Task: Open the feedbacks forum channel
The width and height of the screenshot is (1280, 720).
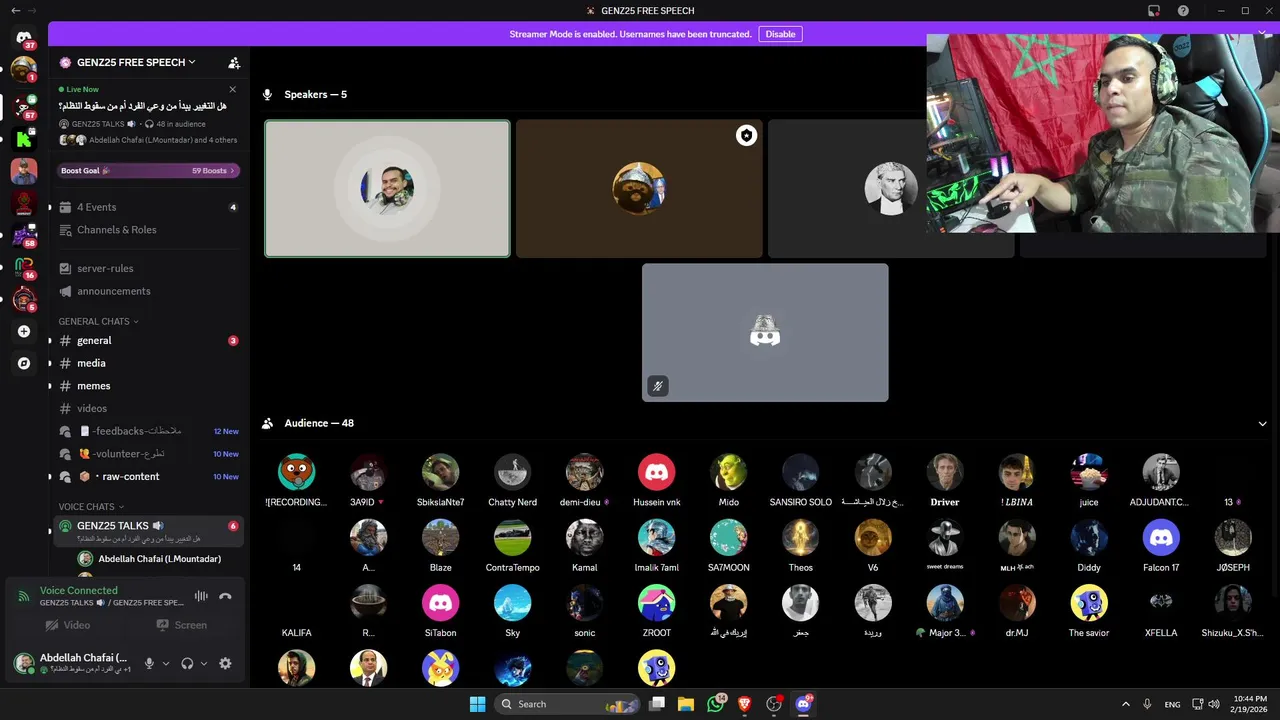Action: [148, 431]
